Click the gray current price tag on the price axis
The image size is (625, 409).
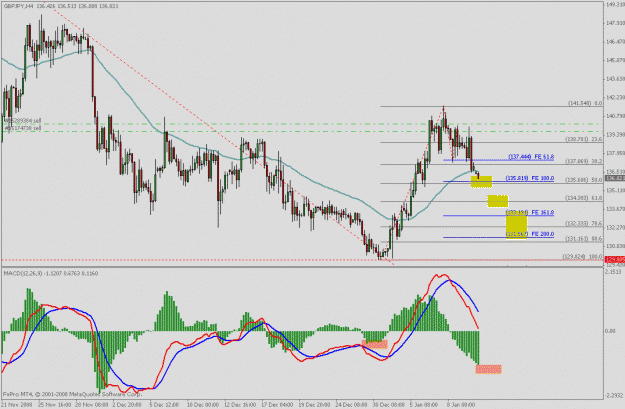point(615,178)
